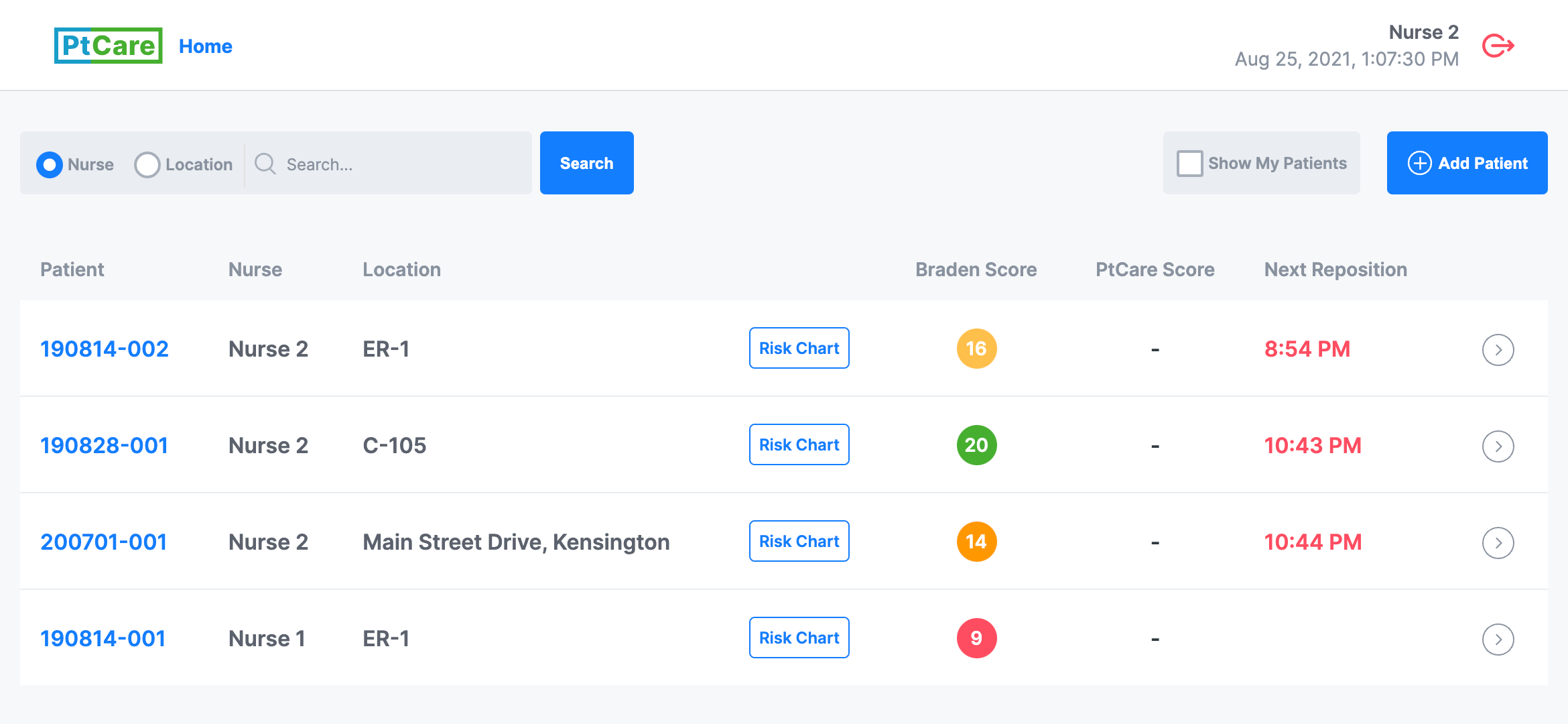The height and width of the screenshot is (724, 1568).
Task: Click the PtCare logo
Action: coord(109,46)
